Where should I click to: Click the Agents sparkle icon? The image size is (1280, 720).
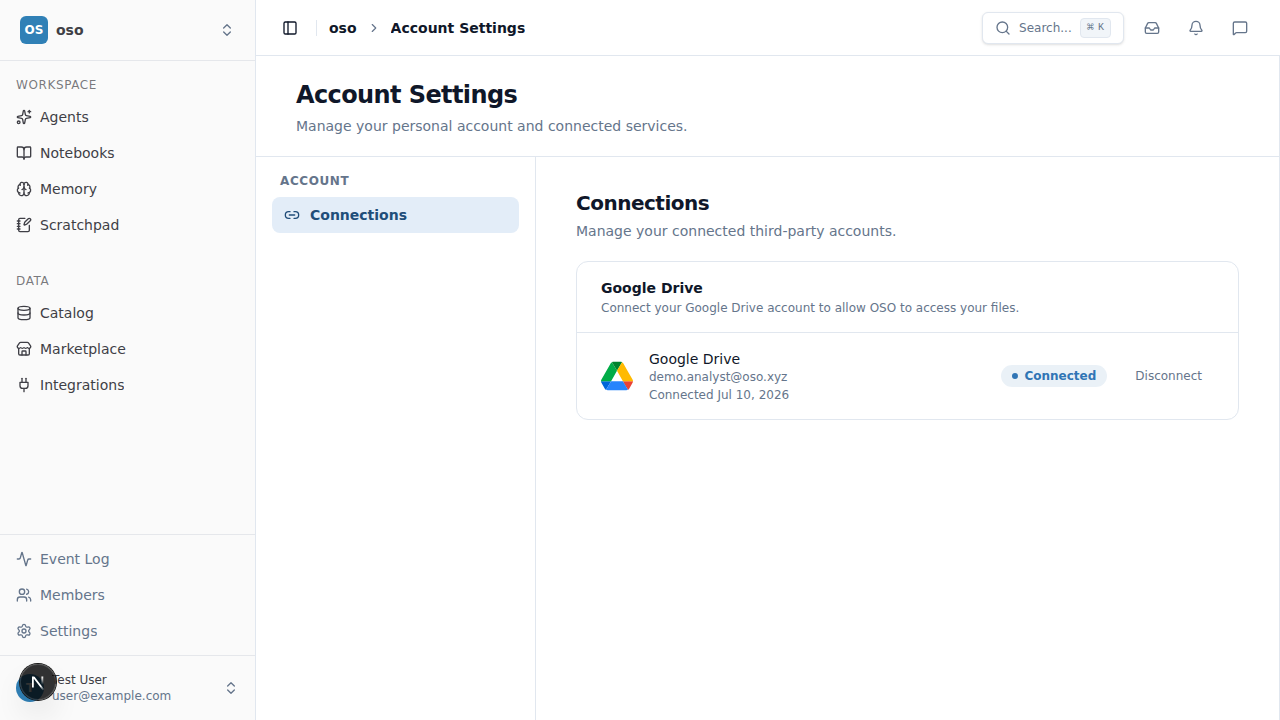(24, 117)
